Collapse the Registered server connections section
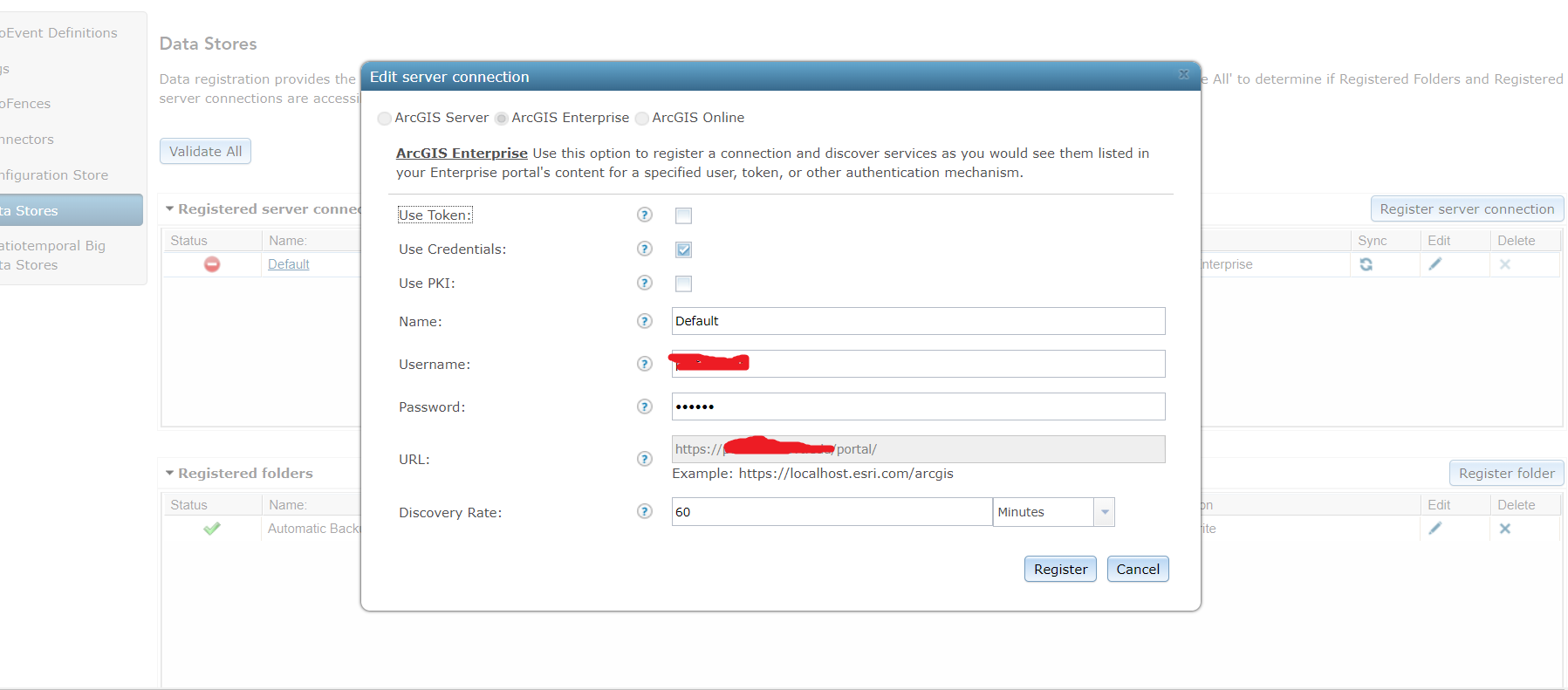1568x690 pixels. [170, 209]
